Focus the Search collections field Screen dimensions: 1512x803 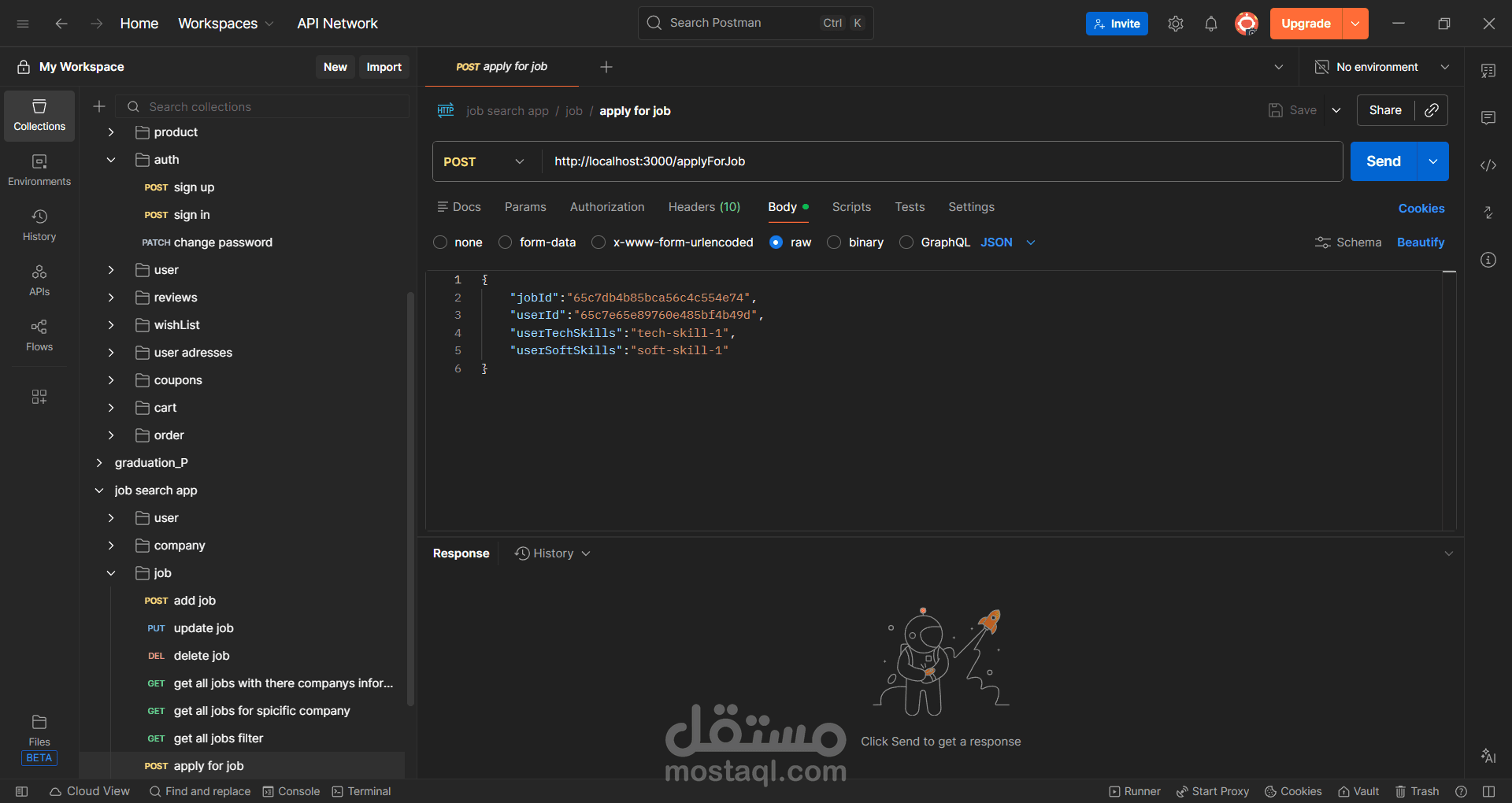click(263, 106)
